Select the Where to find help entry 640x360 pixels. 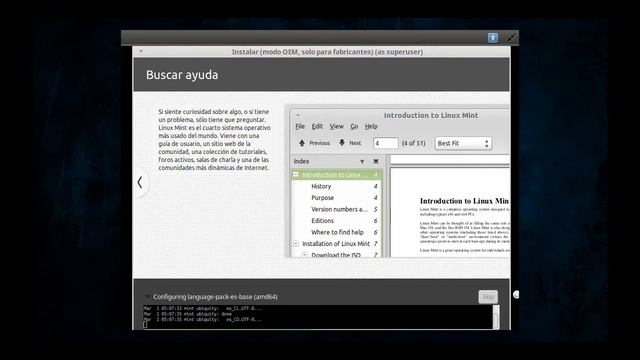[x=337, y=232]
